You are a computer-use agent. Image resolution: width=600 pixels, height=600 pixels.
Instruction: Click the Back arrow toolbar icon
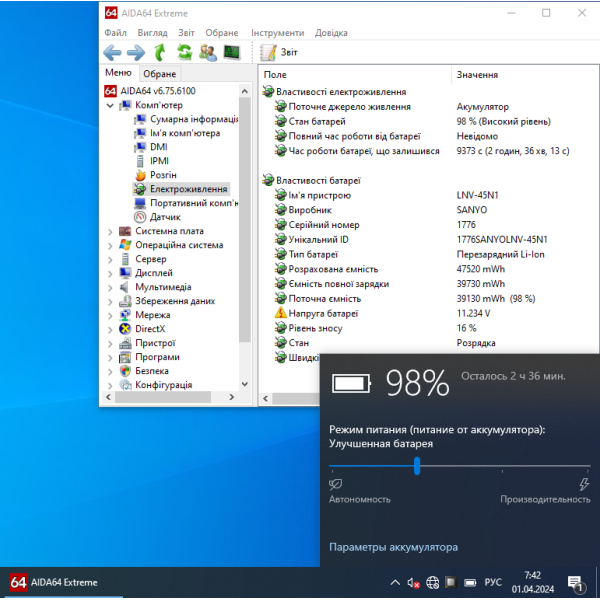pyautogui.click(x=112, y=52)
